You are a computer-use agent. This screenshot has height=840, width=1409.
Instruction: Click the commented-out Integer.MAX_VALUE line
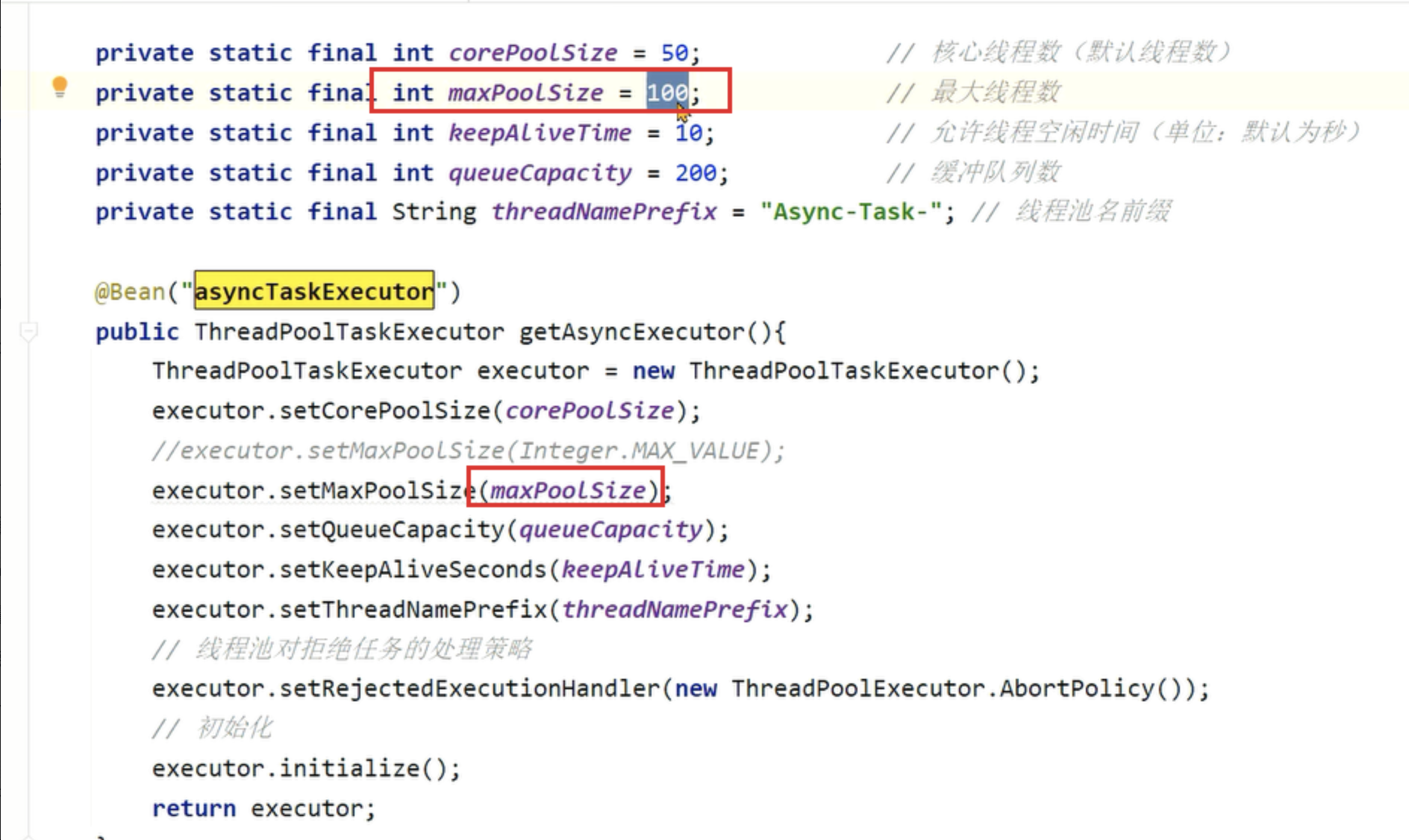pyautogui.click(x=468, y=451)
